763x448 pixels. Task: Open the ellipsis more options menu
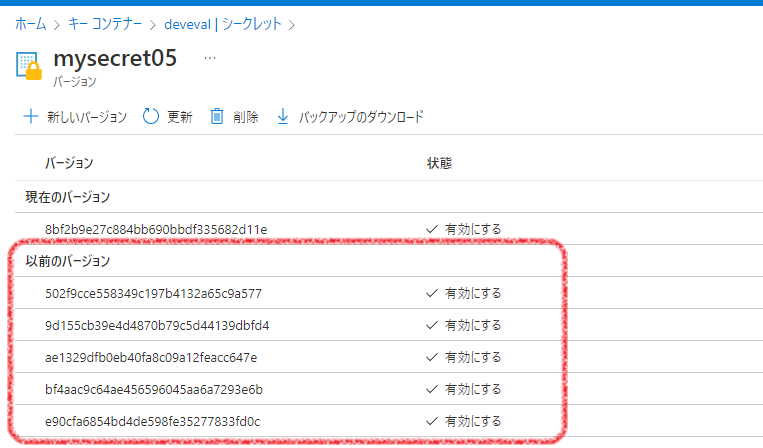[210, 58]
